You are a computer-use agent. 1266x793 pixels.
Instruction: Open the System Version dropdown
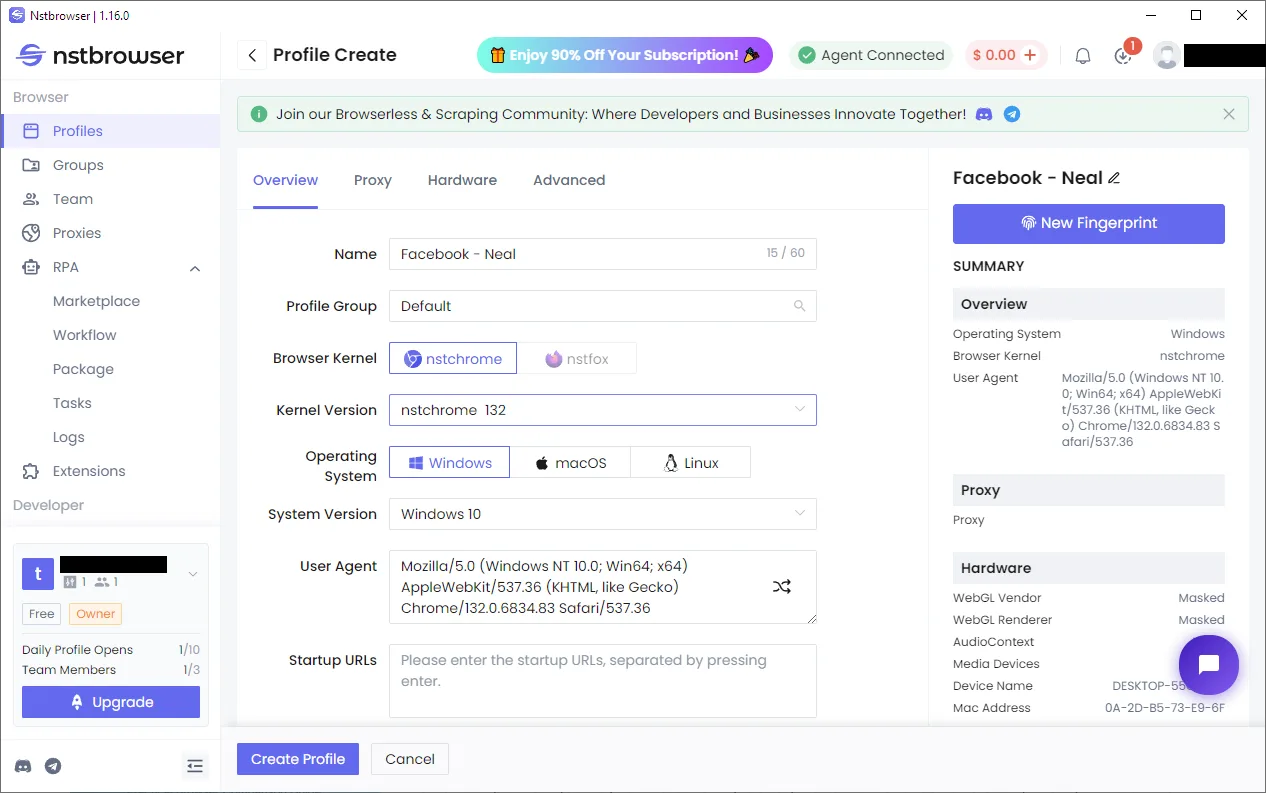(603, 514)
